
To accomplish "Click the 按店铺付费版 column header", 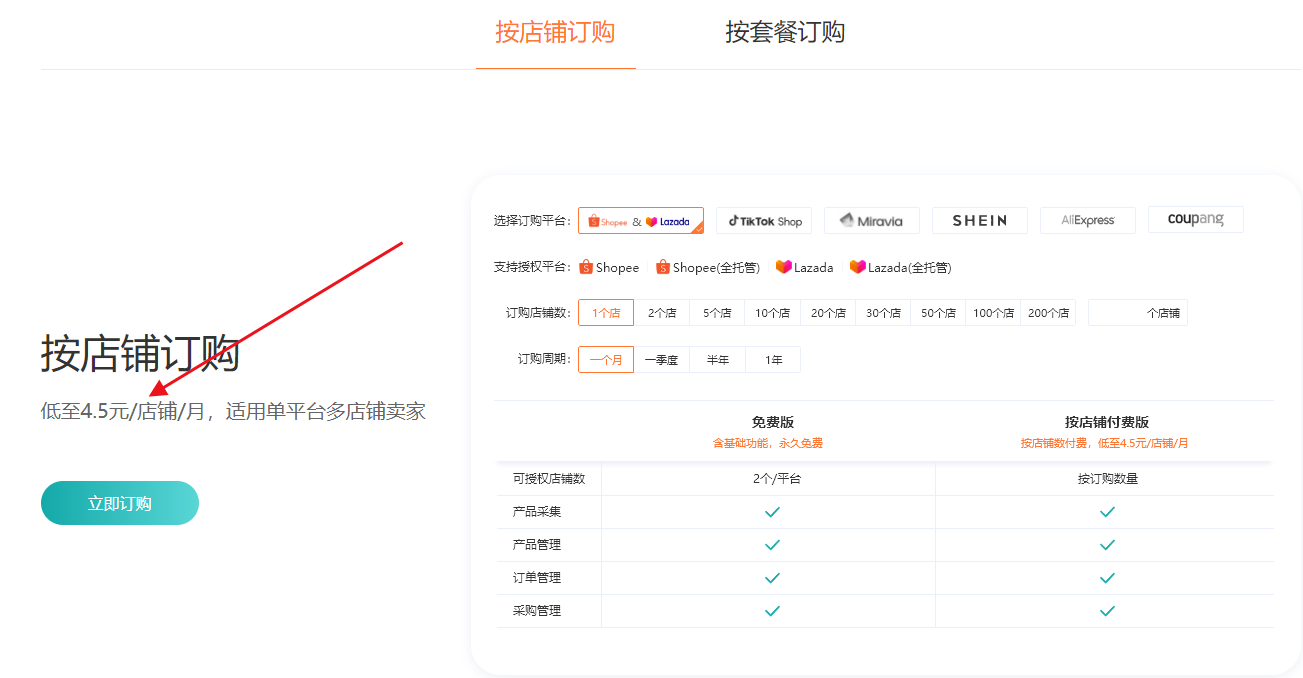I will click(x=1106, y=423).
